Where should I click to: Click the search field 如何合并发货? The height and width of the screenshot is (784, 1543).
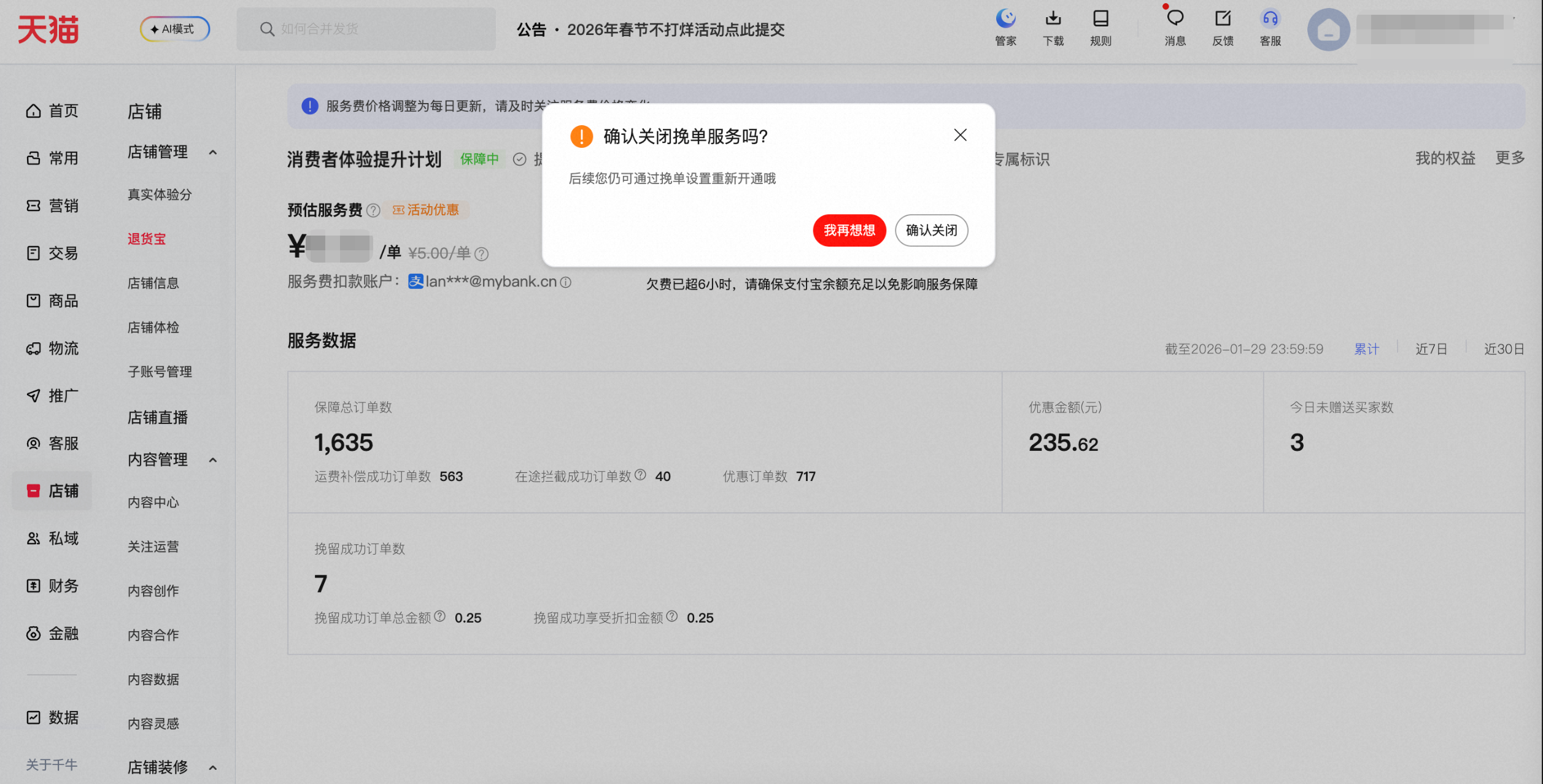(366, 29)
